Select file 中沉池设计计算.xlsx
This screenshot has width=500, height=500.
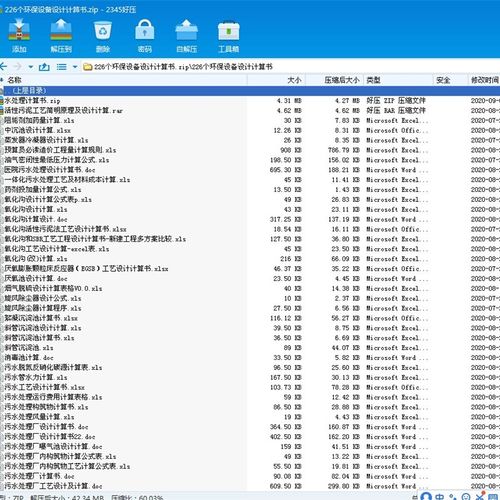[x=37, y=130]
